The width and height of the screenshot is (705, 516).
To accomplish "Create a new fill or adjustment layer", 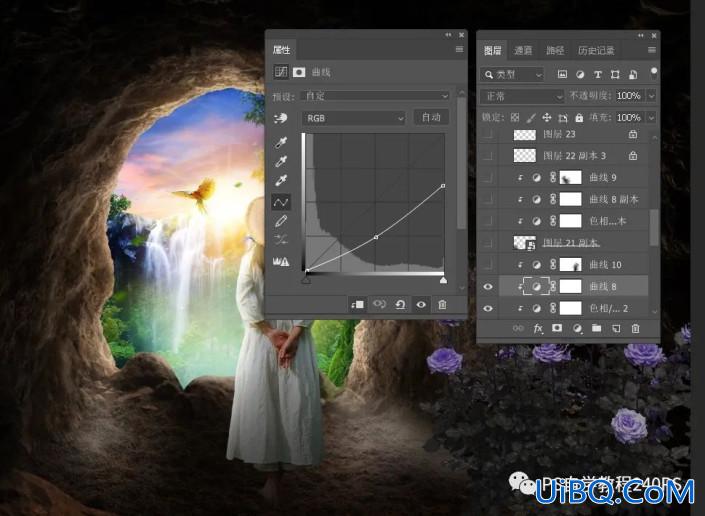I will tap(577, 329).
